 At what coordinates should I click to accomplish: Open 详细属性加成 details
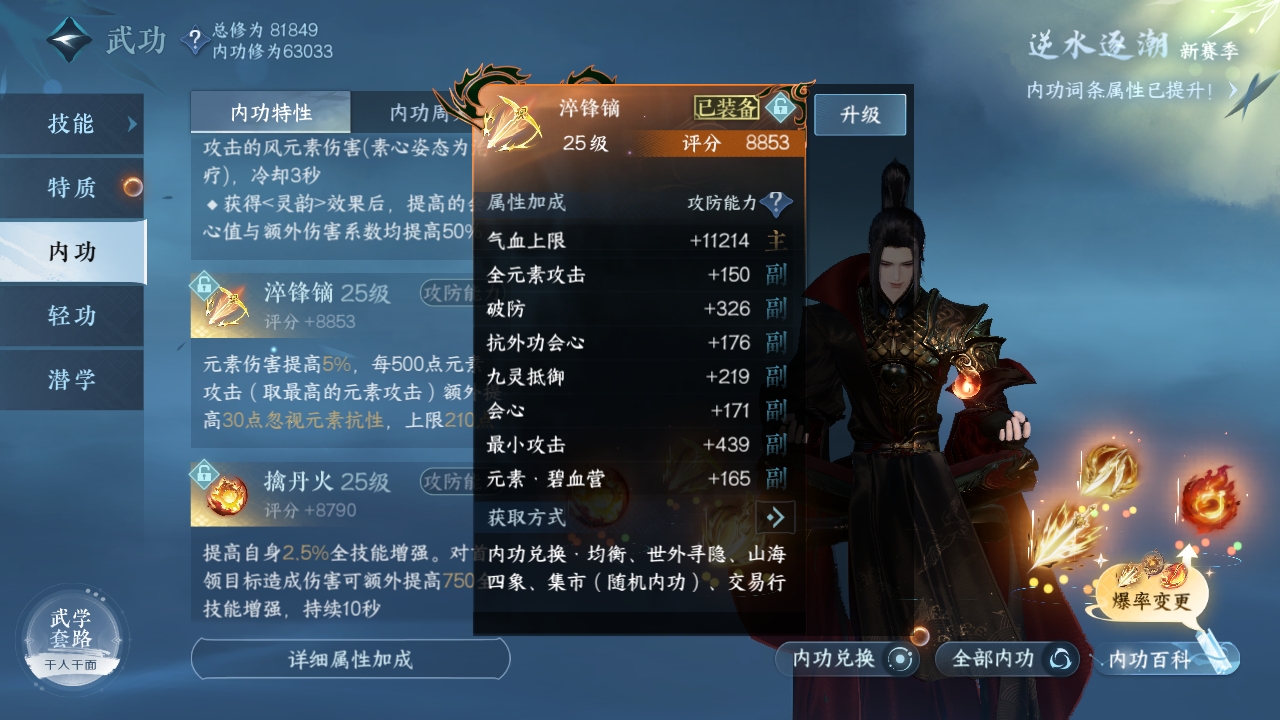pyautogui.click(x=350, y=659)
